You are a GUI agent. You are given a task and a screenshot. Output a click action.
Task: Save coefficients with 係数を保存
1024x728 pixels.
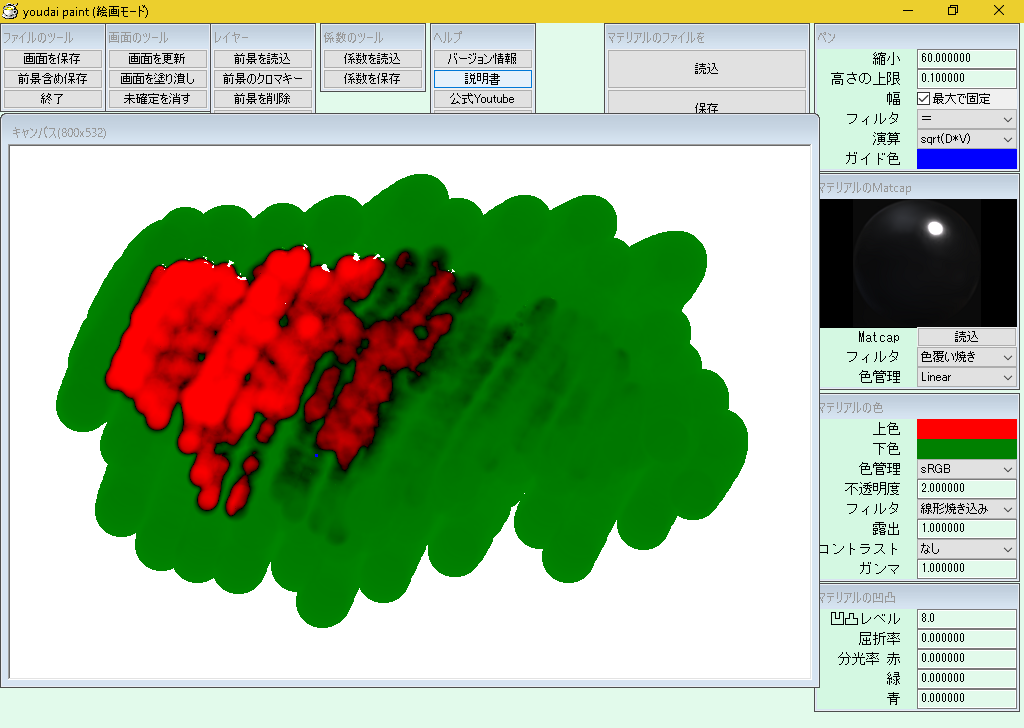(372, 78)
